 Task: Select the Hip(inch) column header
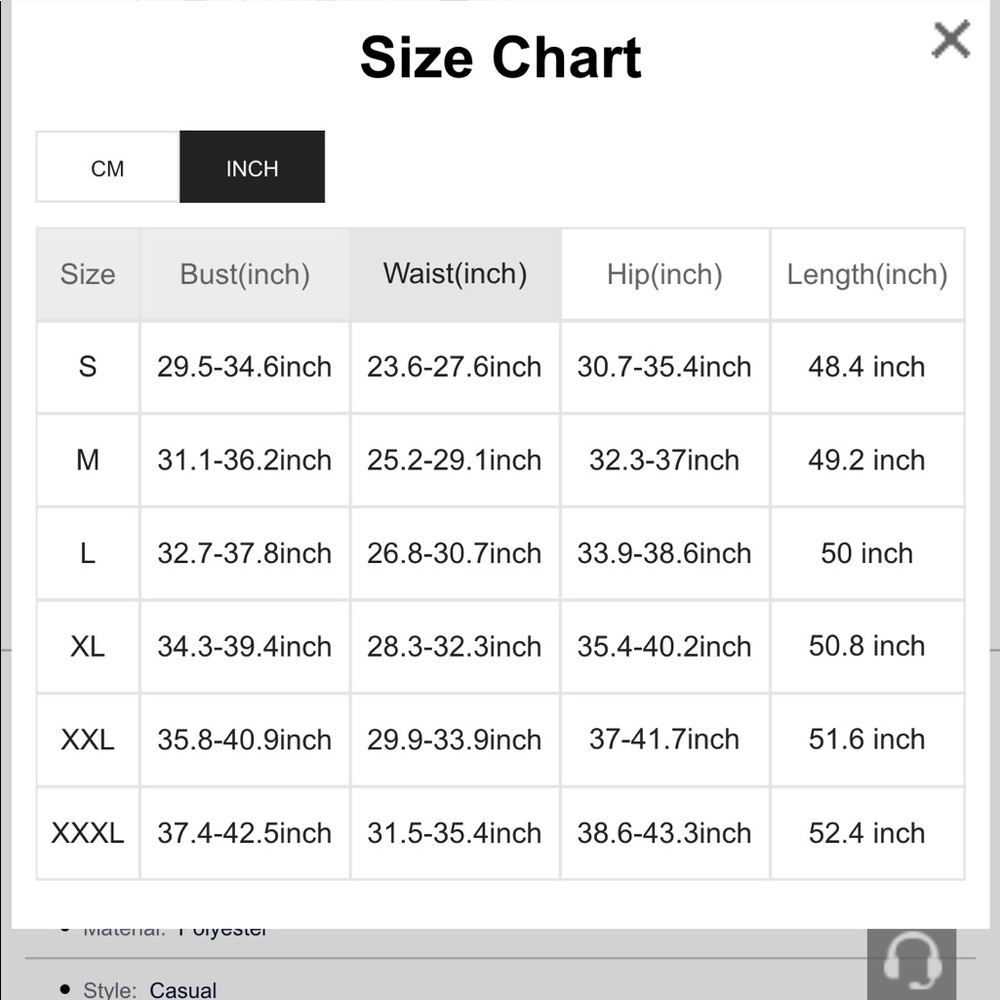pos(665,274)
